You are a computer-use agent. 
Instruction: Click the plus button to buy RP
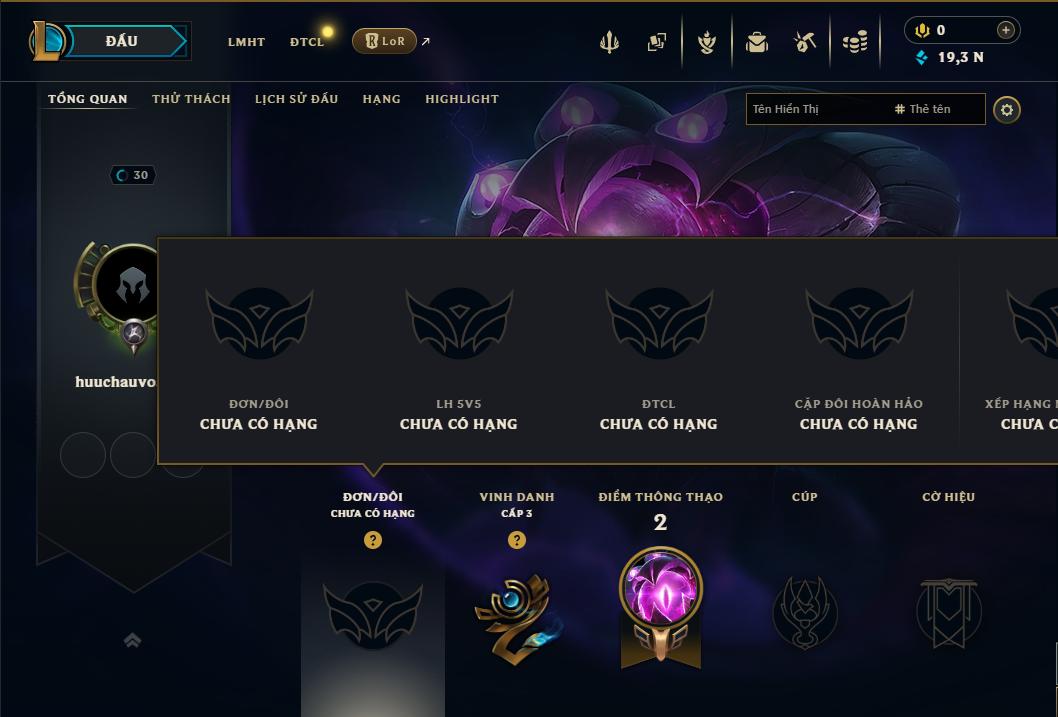pyautogui.click(x=1005, y=30)
